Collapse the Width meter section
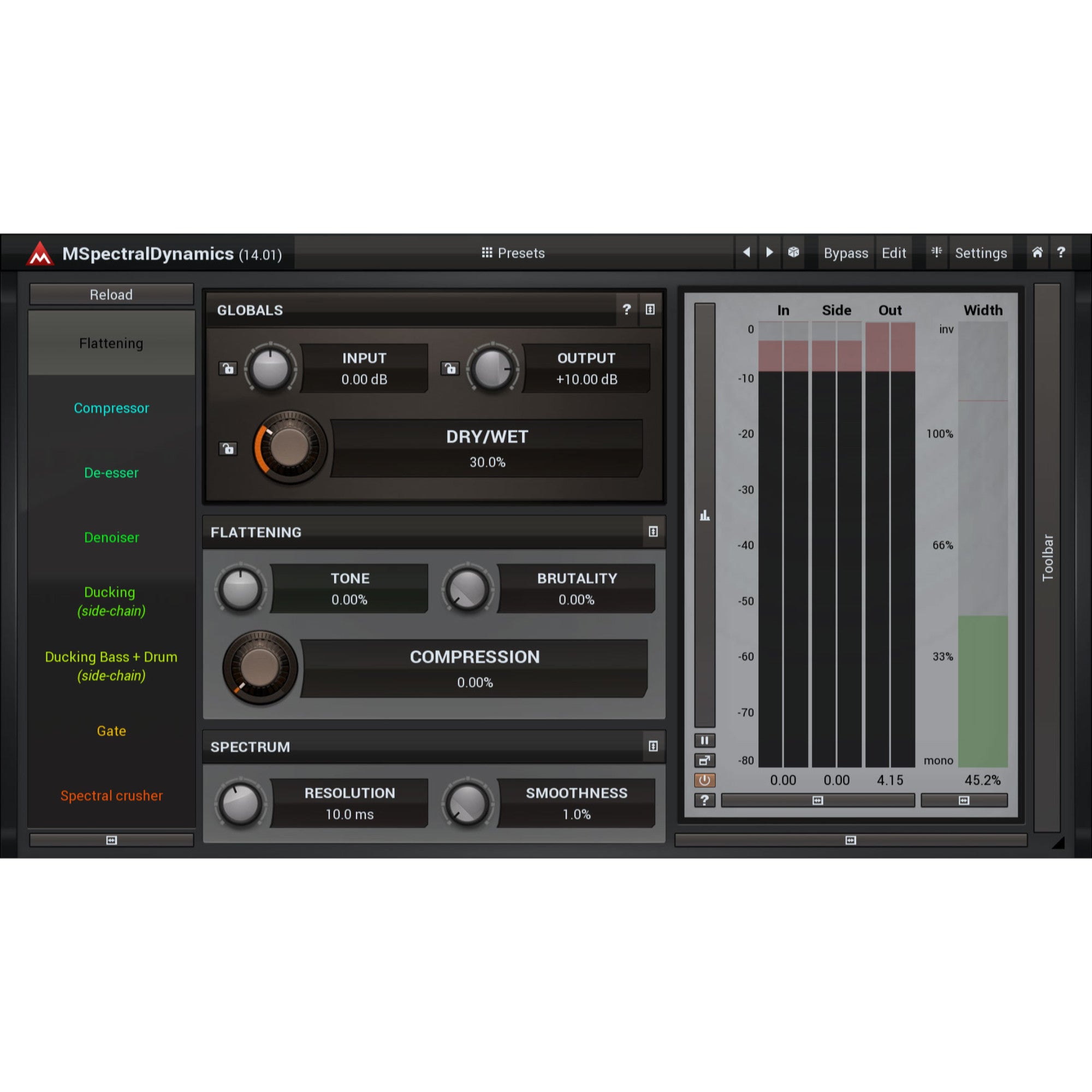Image resolution: width=1092 pixels, height=1092 pixels. click(964, 800)
